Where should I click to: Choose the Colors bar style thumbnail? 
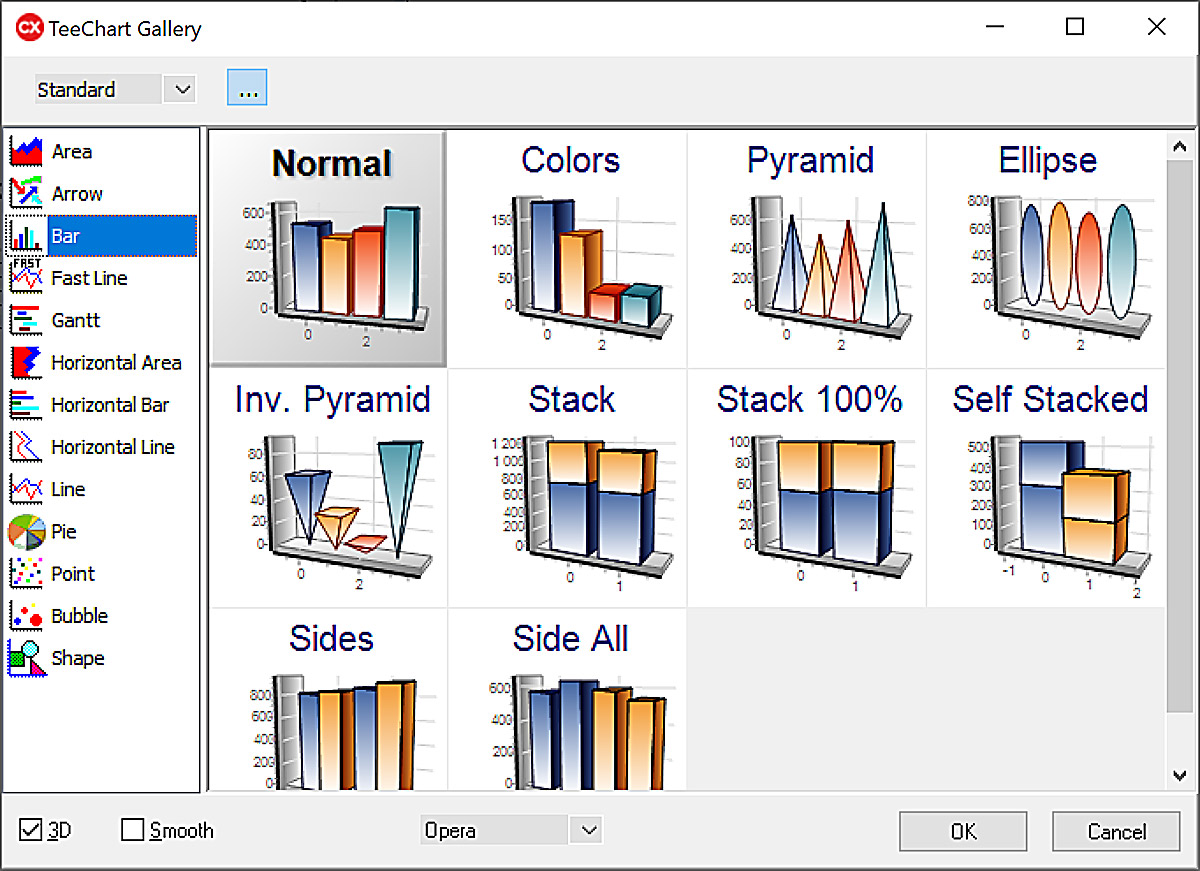[x=569, y=249]
